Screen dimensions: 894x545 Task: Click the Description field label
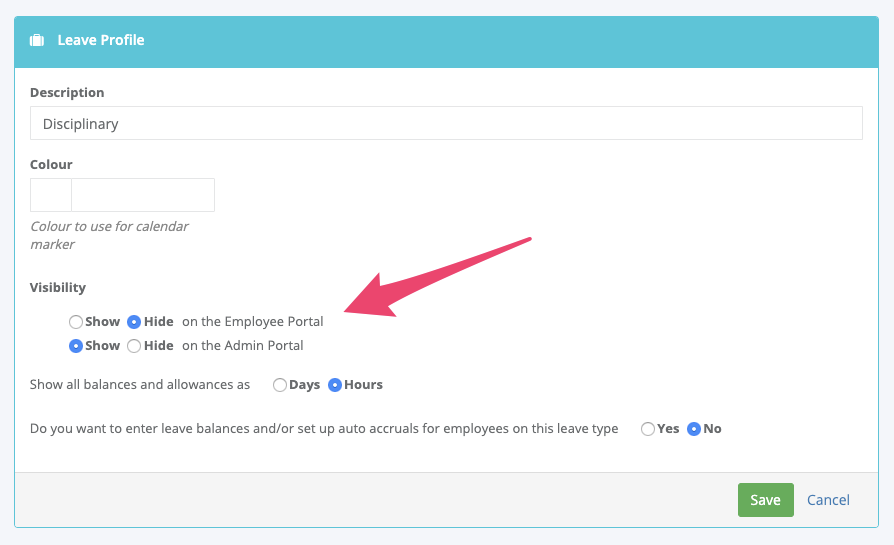(x=67, y=92)
